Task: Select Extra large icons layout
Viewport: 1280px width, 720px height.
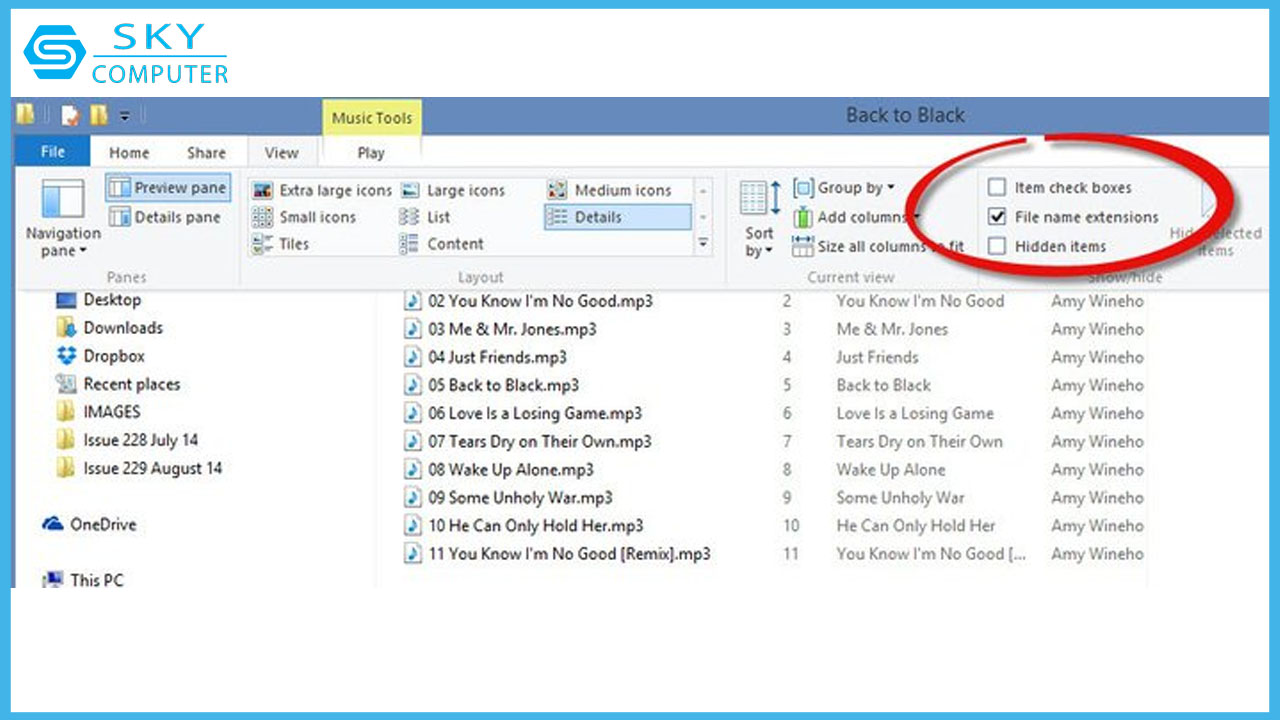Action: coord(322,190)
